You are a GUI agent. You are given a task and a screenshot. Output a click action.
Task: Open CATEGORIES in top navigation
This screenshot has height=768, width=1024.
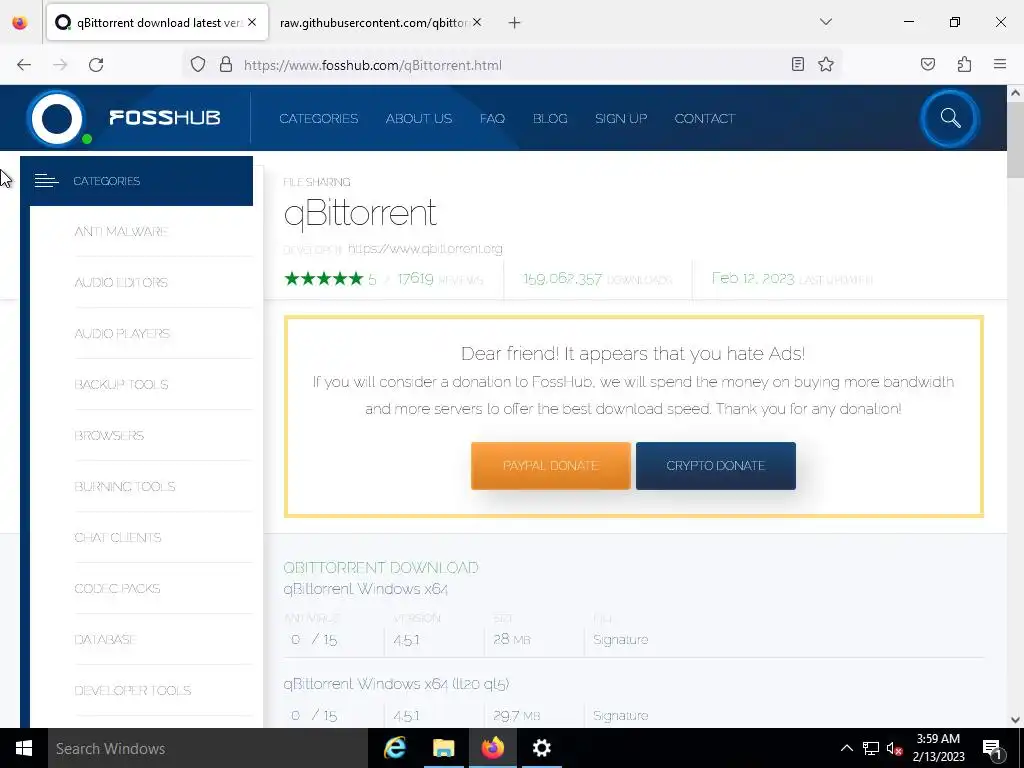pyautogui.click(x=319, y=119)
